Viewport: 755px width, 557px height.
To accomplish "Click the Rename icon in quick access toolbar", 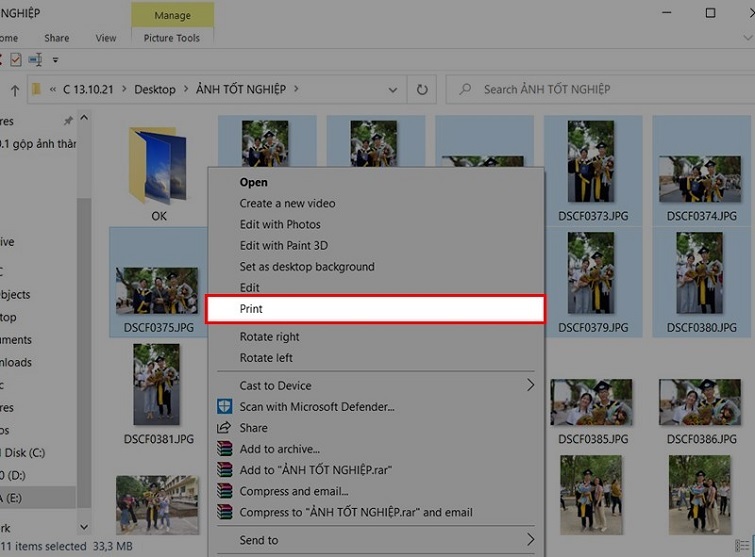I will point(35,60).
